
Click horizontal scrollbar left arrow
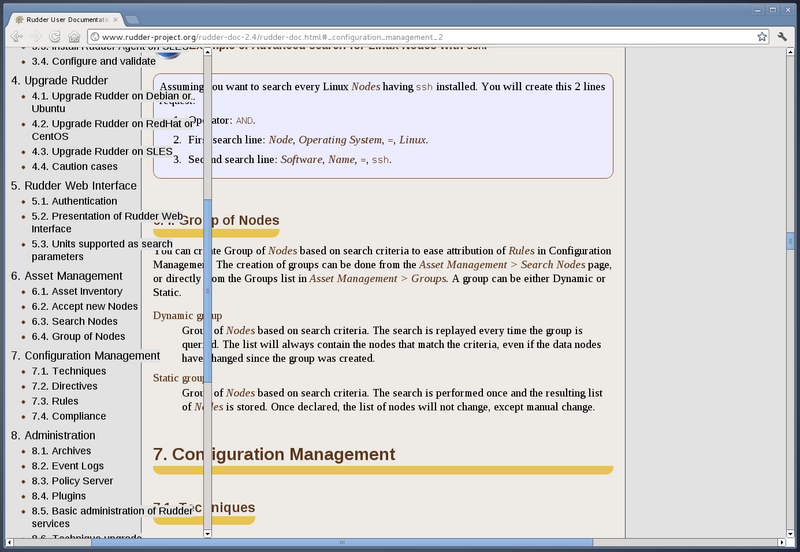tap(9, 542)
